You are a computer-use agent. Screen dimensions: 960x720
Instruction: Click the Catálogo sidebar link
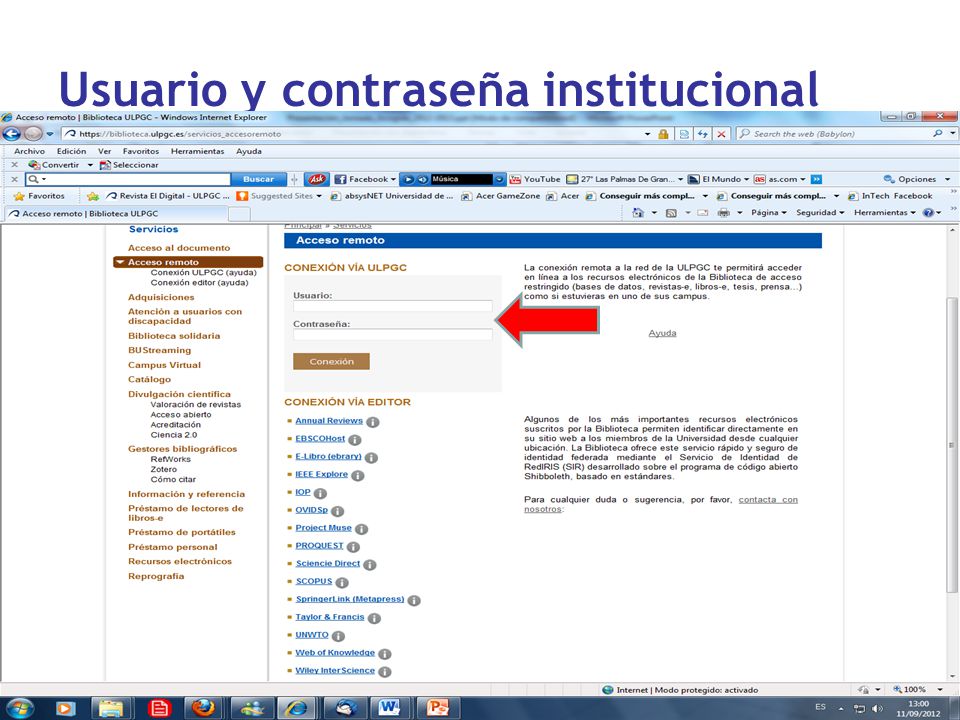[149, 379]
